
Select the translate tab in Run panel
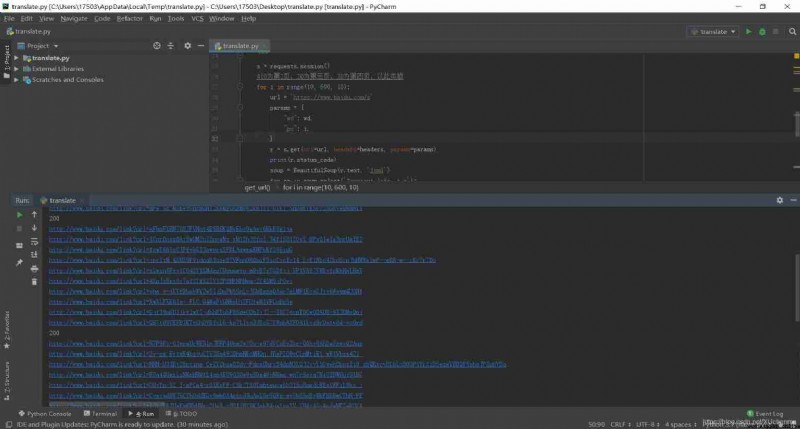[x=62, y=200]
